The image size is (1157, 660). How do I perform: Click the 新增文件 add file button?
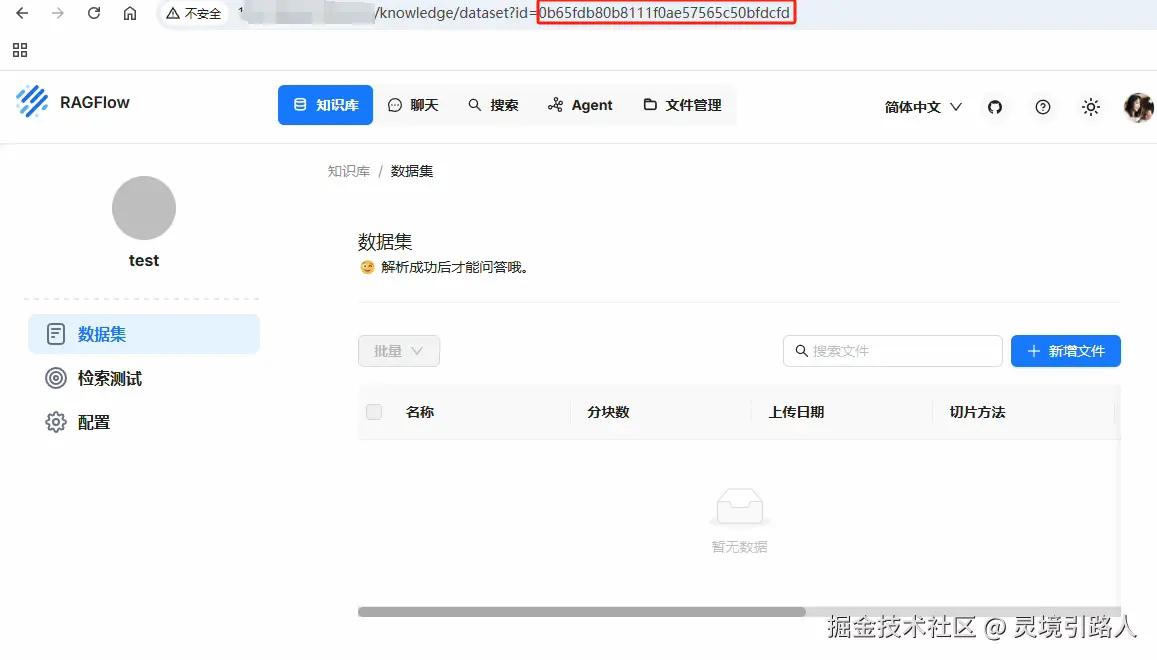pos(1066,351)
